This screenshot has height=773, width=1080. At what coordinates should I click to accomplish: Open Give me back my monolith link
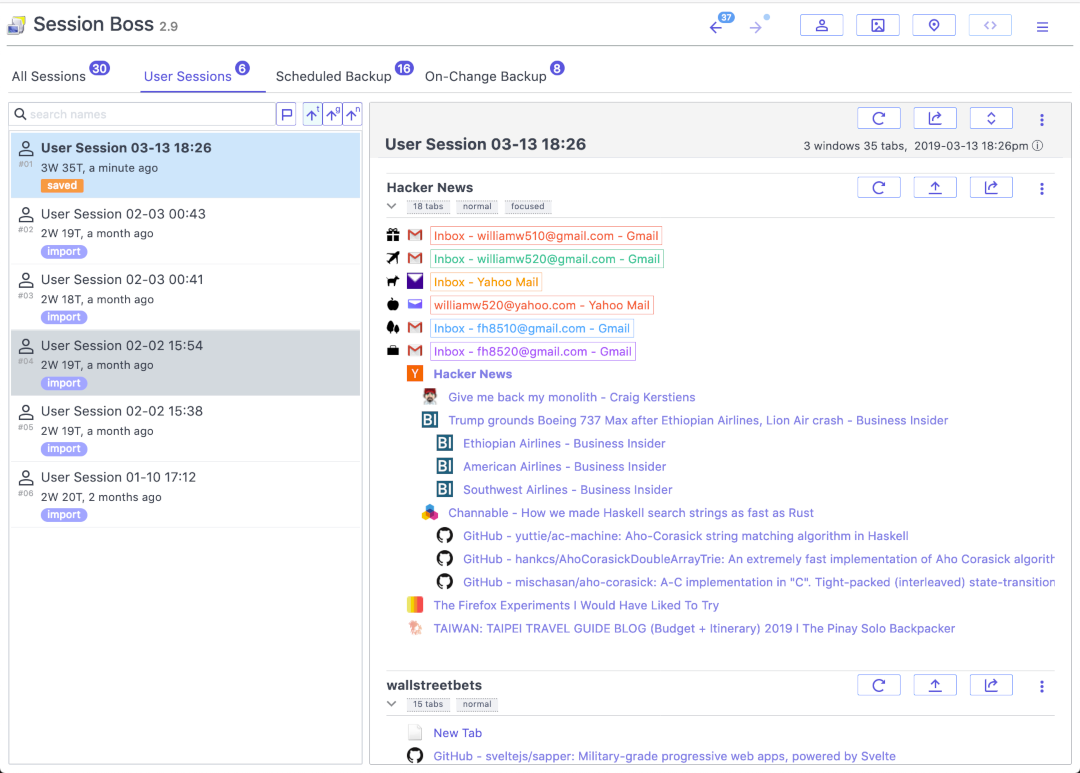click(572, 398)
